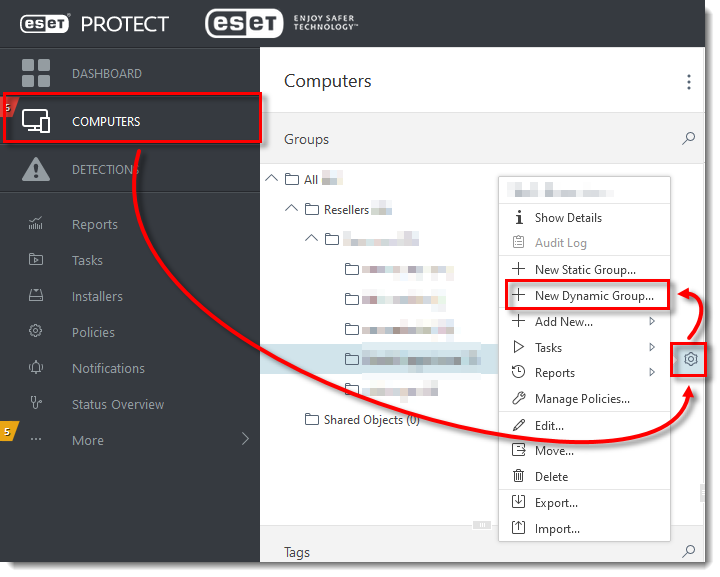Collapse the Resellers group chevron
This screenshot has height=577, width=720.
[291, 208]
